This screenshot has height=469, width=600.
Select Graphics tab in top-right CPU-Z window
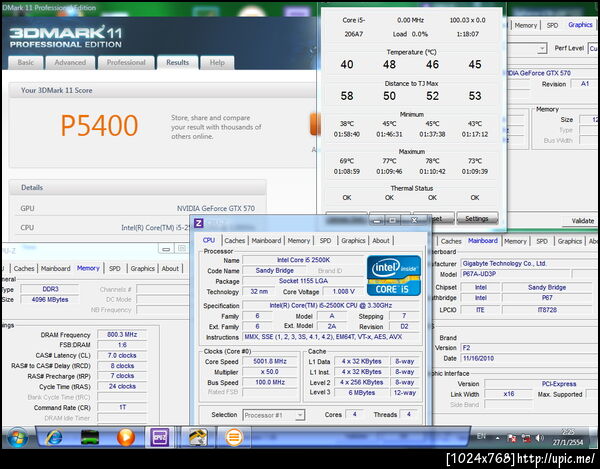[x=580, y=25]
